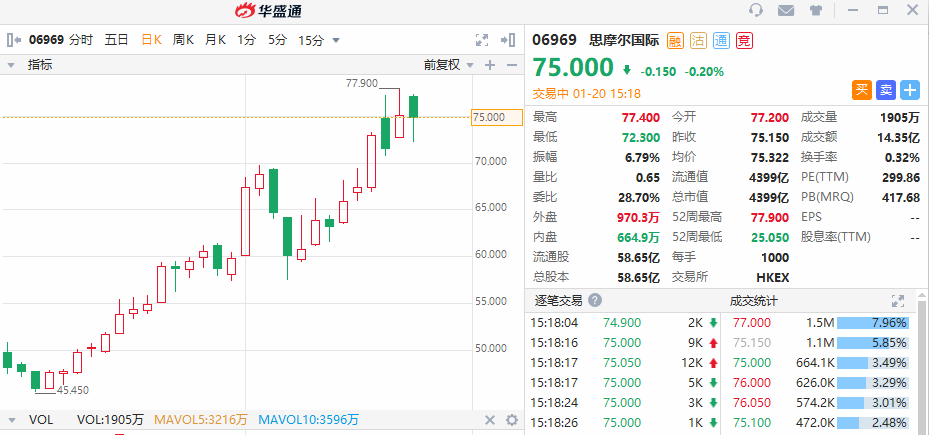Click the 今开 value 77.200
Viewport: 929px width, 435px height.
[770, 117]
